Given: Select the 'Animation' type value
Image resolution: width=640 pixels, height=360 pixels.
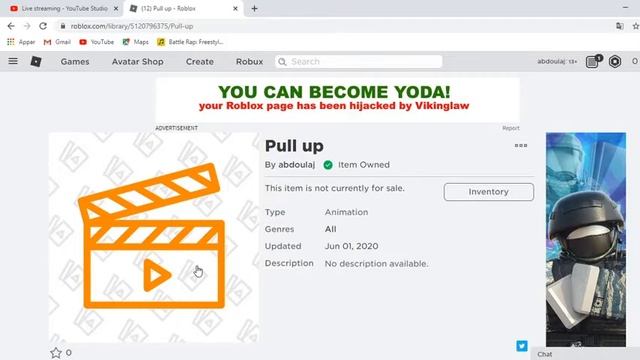Looking at the screenshot, I should [347, 212].
